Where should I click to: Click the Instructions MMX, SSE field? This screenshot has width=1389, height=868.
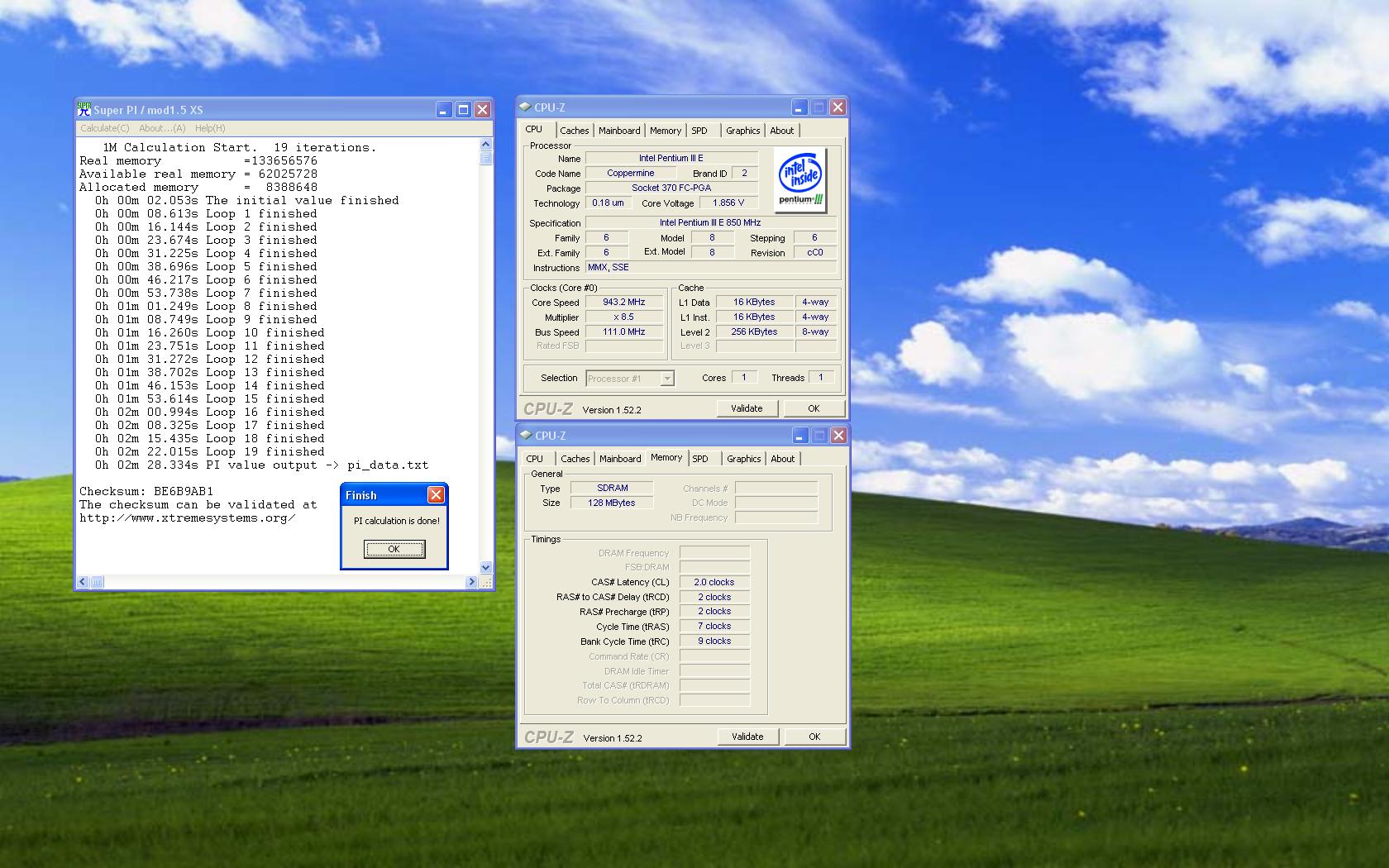tap(710, 268)
